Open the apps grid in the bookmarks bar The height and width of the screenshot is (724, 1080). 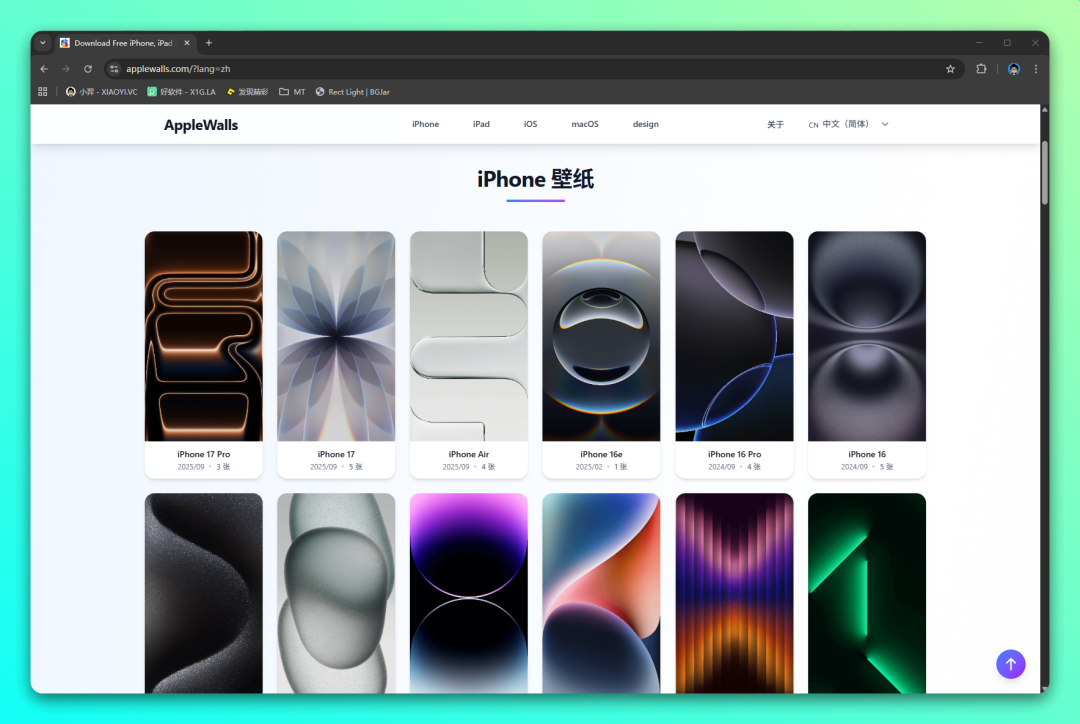[43, 92]
